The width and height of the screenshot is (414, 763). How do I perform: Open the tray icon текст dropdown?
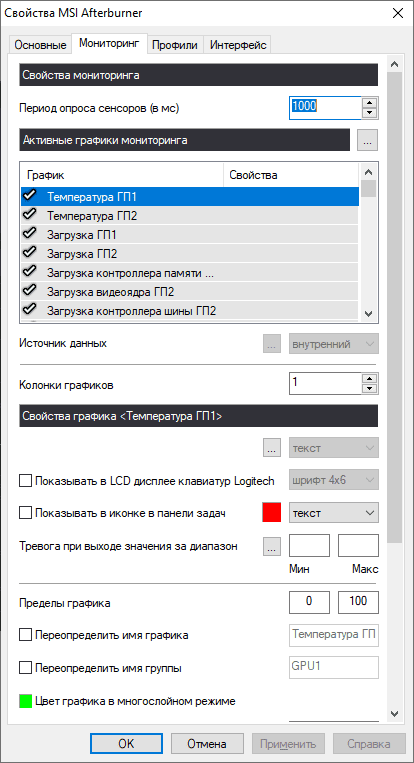pos(334,513)
